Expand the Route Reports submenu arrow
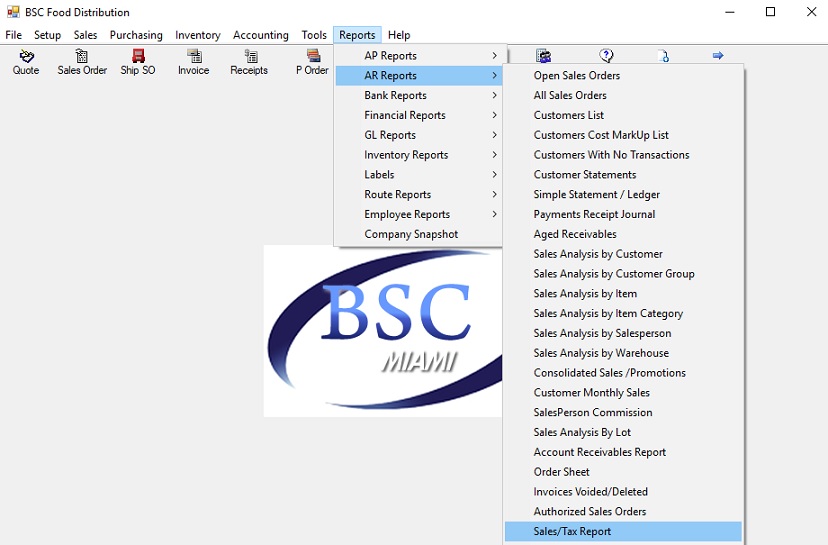Viewport: 828px width, 545px height. point(494,194)
